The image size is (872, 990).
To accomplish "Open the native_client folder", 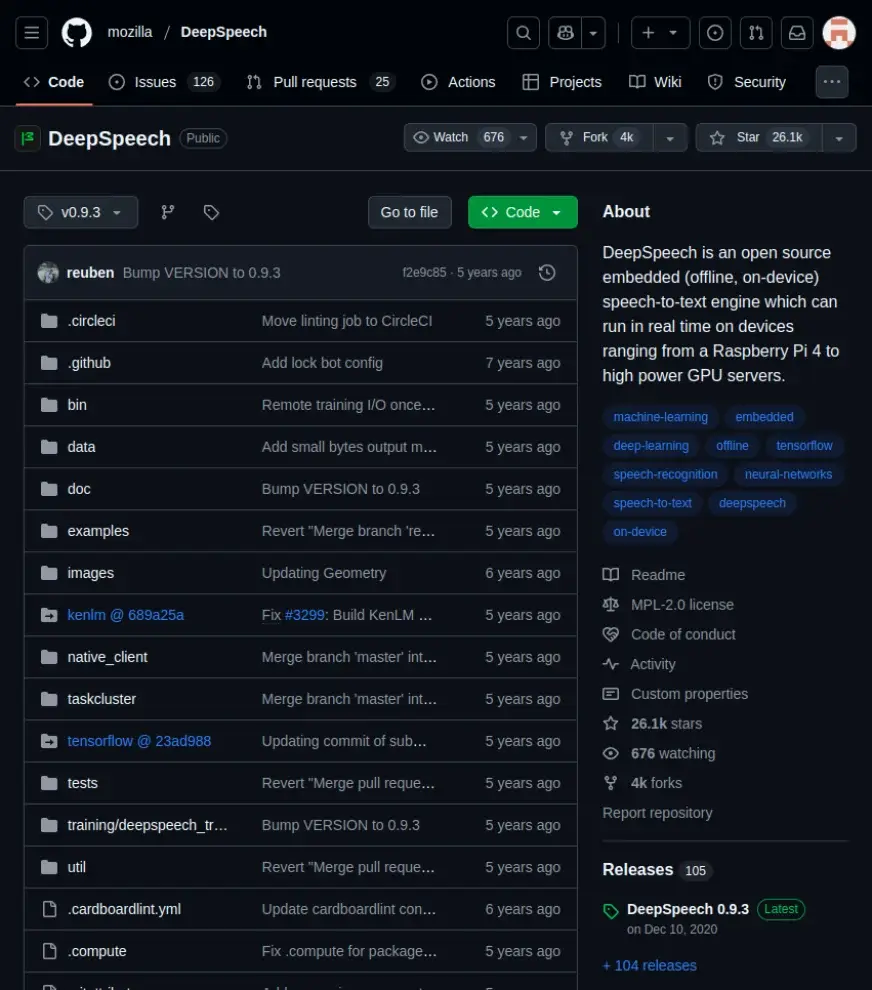I will coord(107,657).
